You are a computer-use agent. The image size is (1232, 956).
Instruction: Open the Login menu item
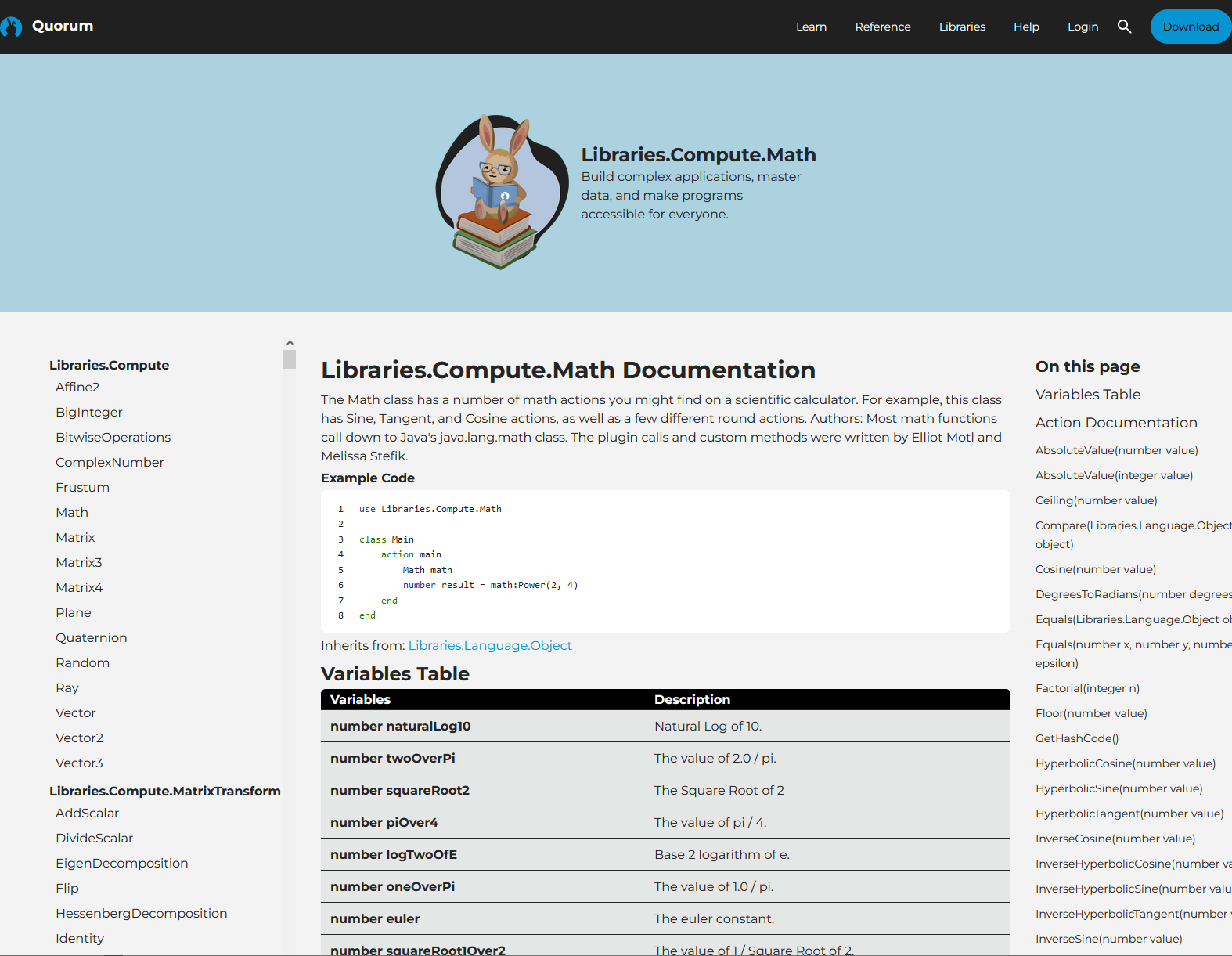coord(1083,27)
